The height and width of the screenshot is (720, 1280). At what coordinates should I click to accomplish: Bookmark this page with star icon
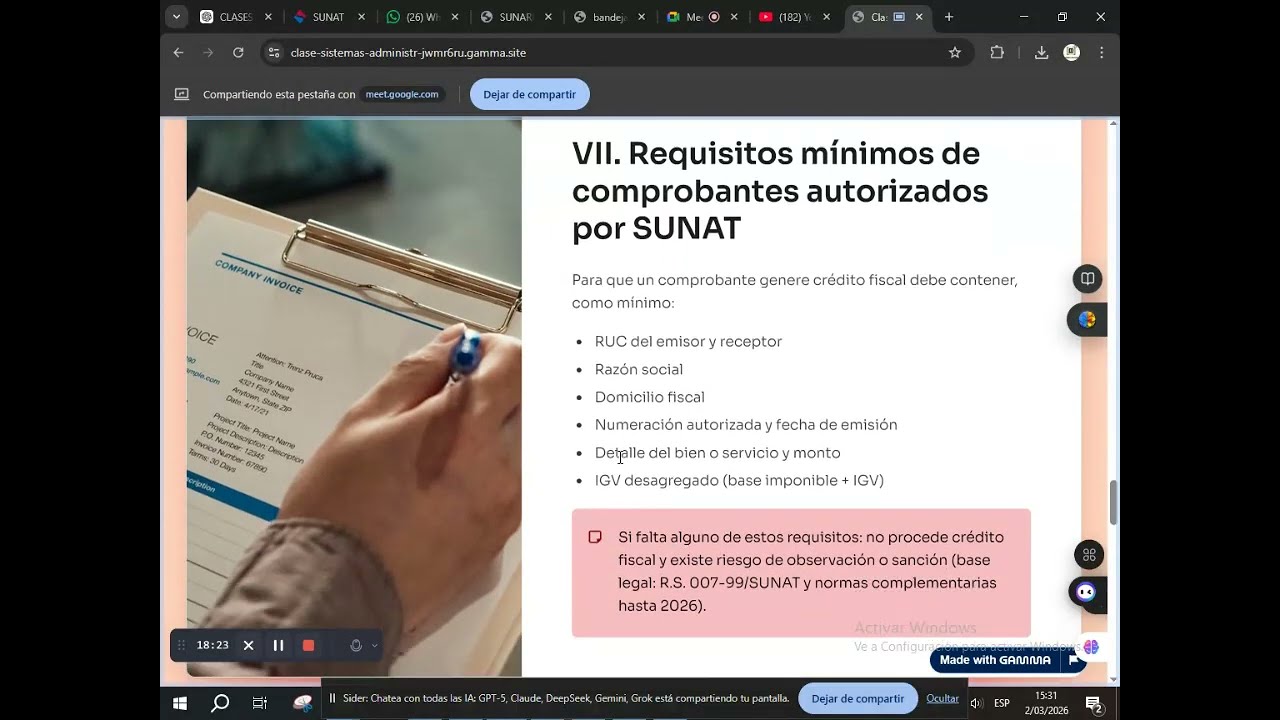click(955, 53)
